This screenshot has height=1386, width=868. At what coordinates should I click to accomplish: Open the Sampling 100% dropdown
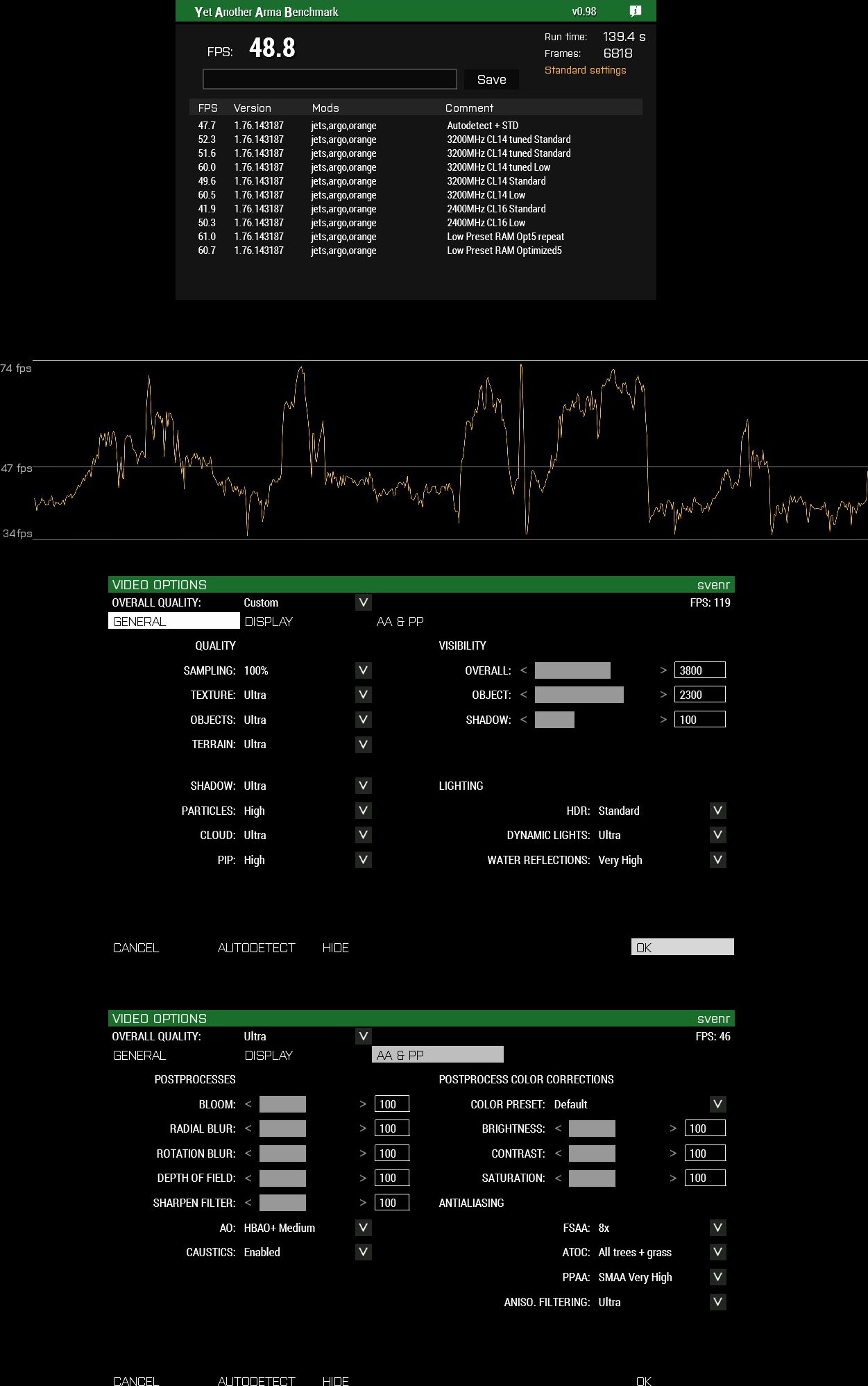click(x=364, y=670)
